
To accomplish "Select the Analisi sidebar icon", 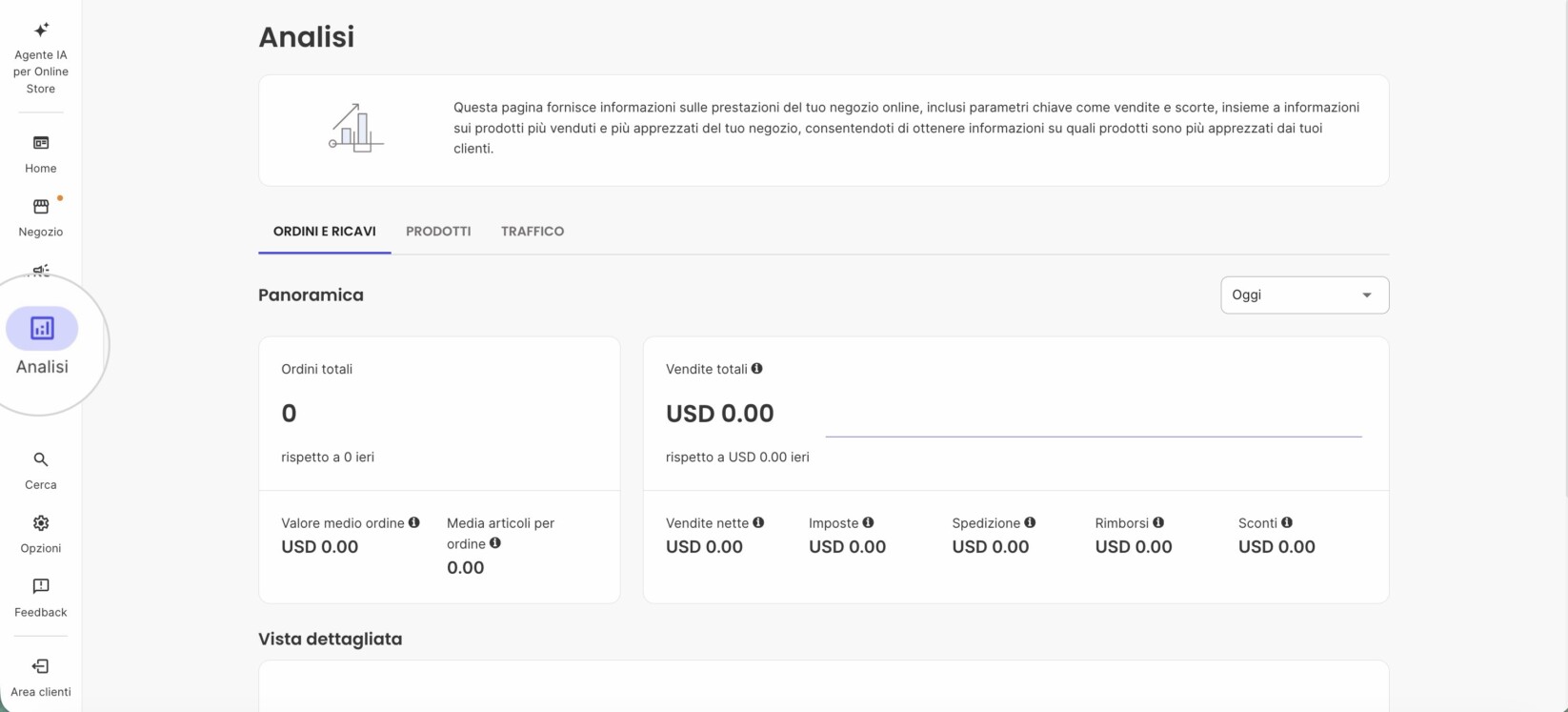I will click(42, 329).
